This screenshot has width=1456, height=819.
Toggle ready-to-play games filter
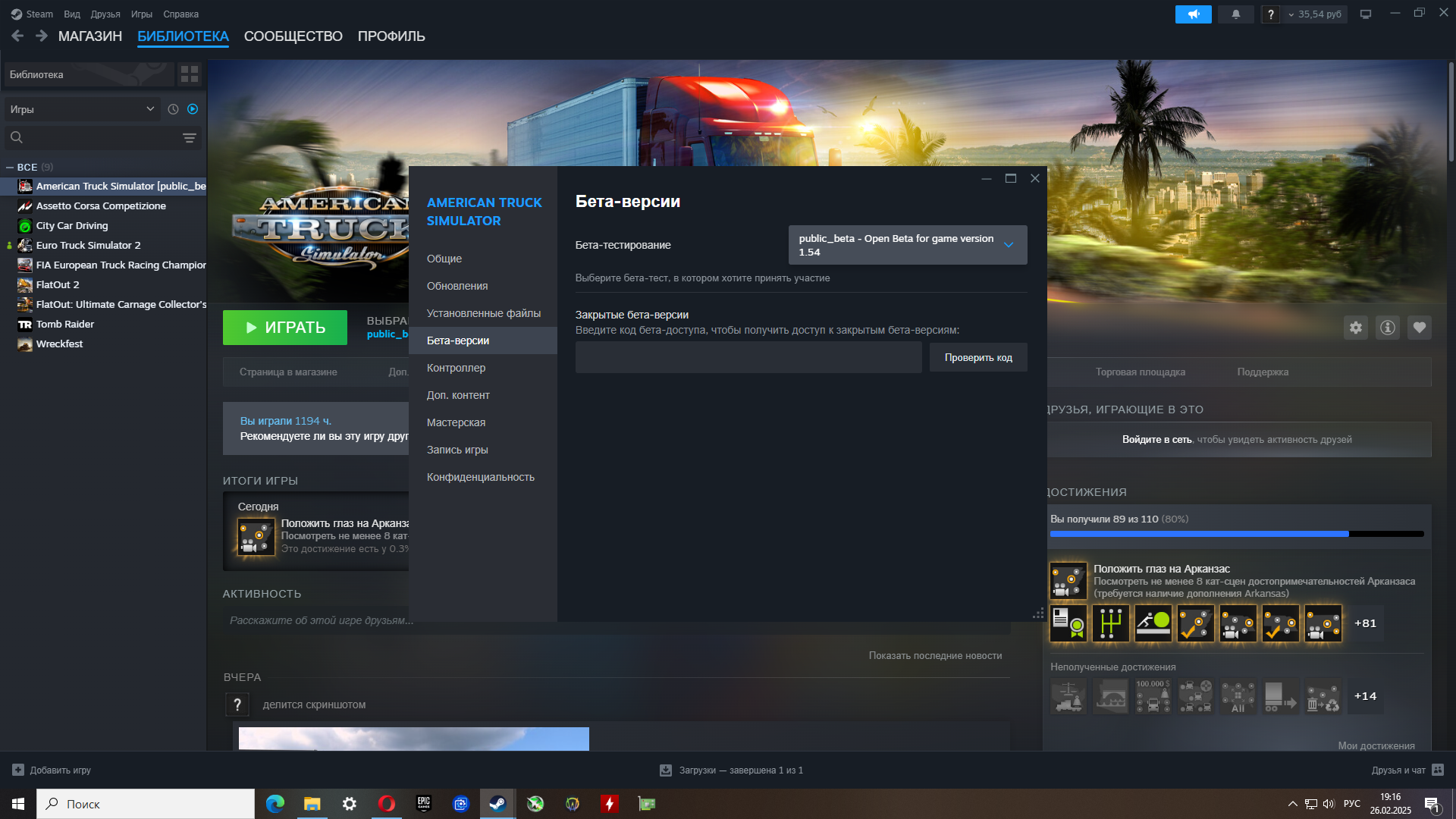click(x=193, y=109)
